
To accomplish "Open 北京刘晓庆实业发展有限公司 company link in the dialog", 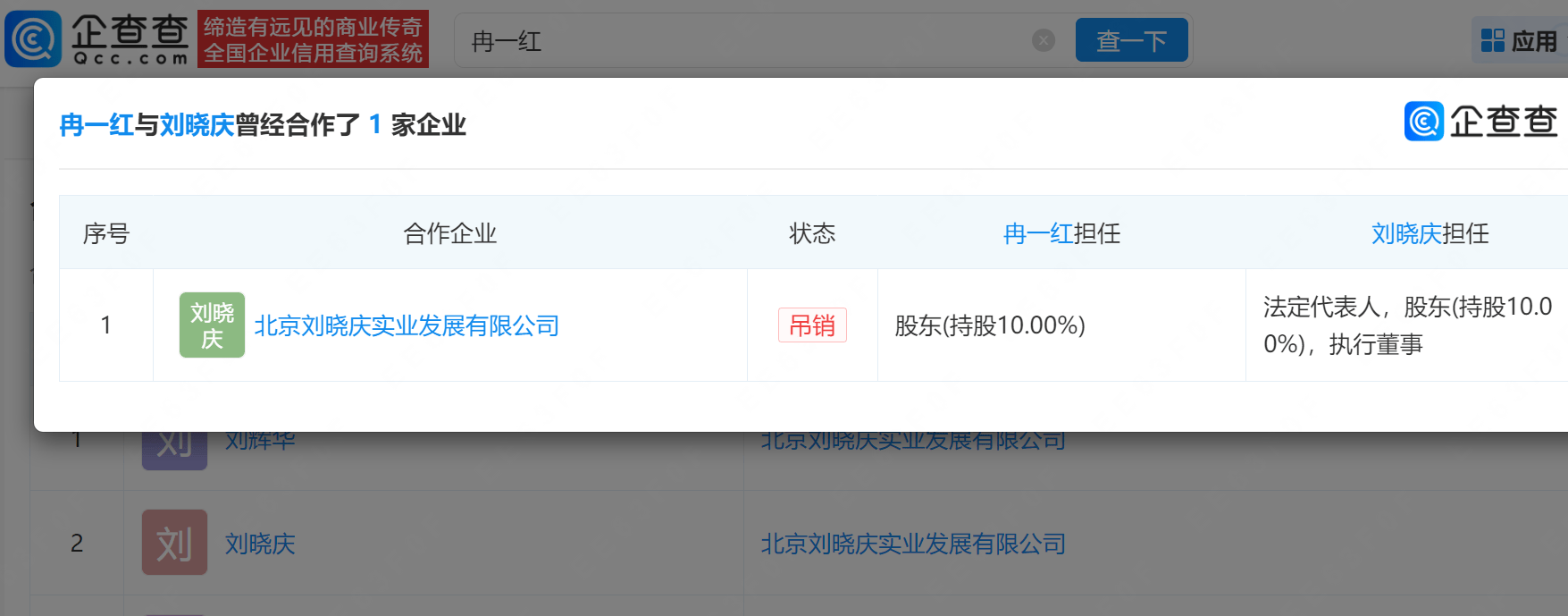I will [407, 325].
